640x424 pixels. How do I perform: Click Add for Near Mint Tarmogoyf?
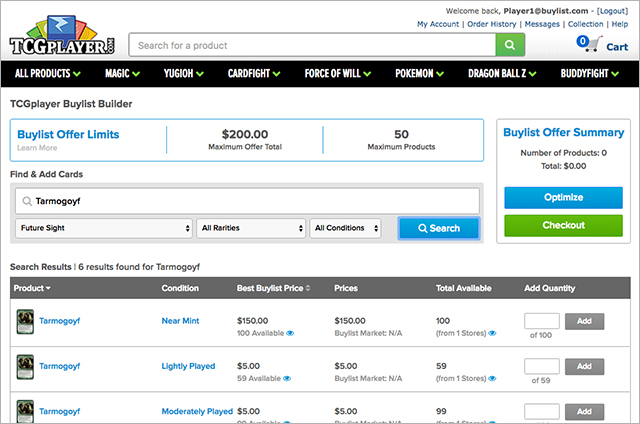[x=584, y=321]
